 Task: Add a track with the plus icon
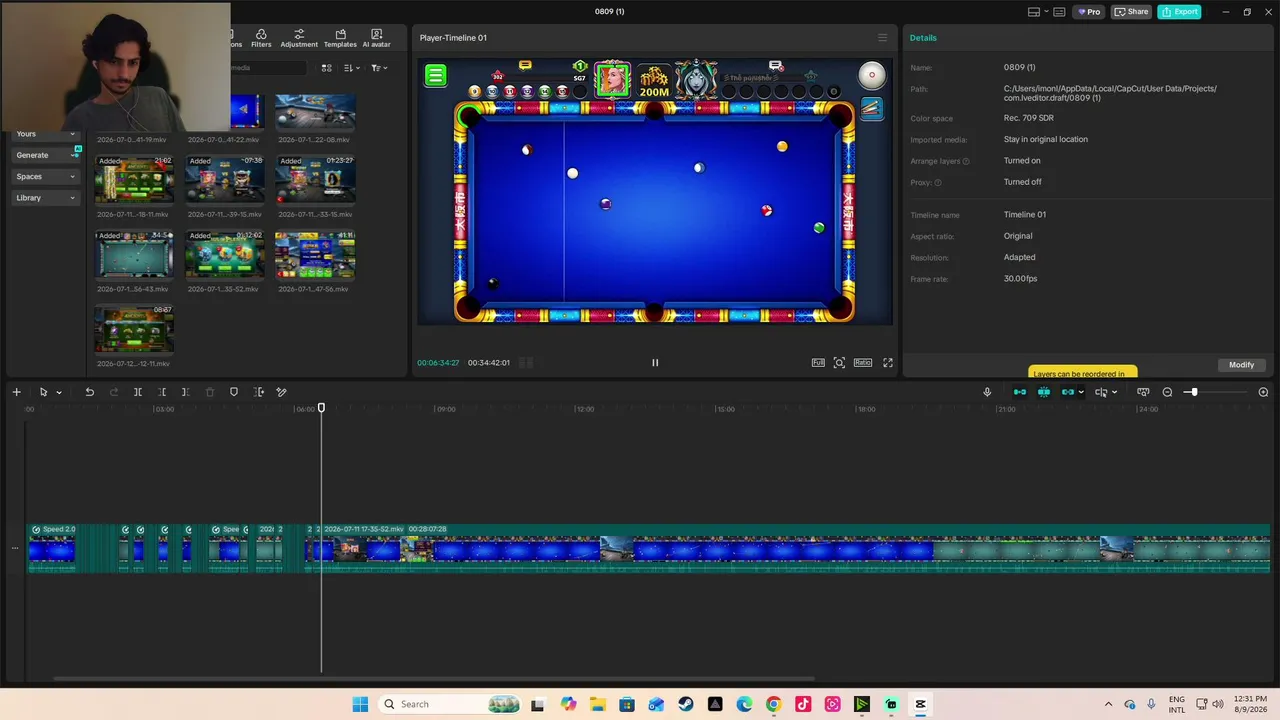[x=16, y=392]
